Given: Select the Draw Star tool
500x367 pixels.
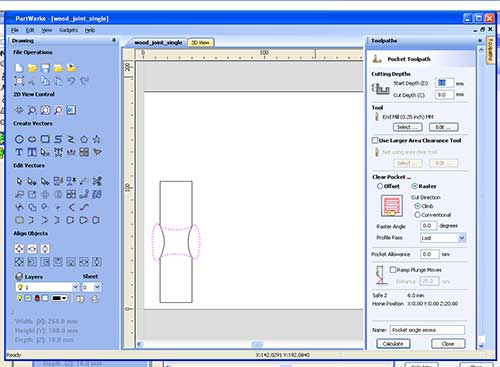Looking at the screenshot, I should (x=97, y=139).
